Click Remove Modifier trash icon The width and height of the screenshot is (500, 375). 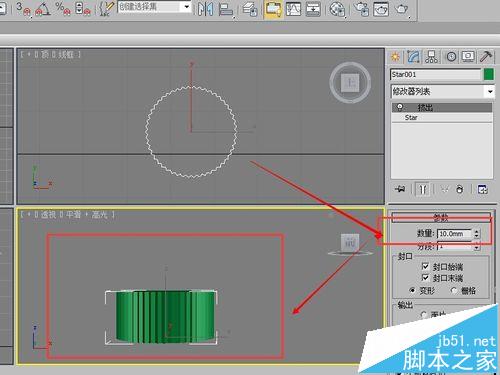(460, 189)
